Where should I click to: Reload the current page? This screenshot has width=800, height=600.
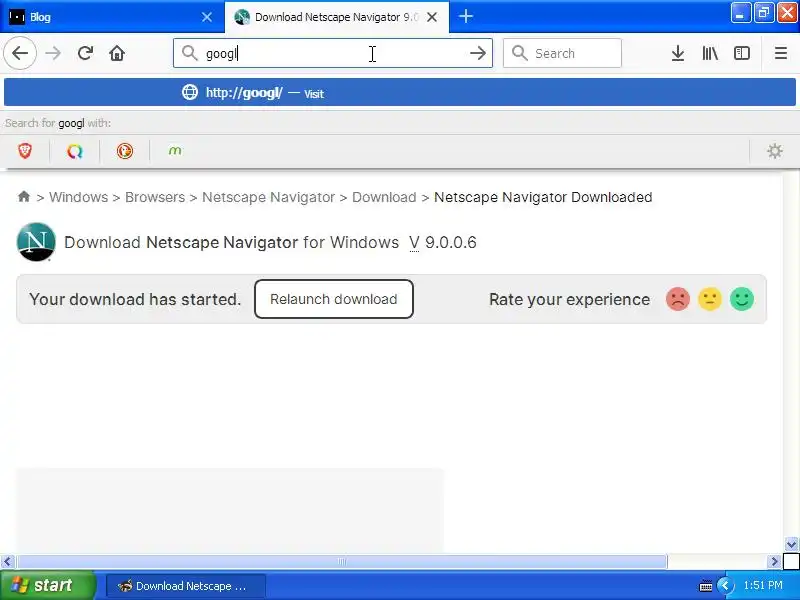coord(85,53)
